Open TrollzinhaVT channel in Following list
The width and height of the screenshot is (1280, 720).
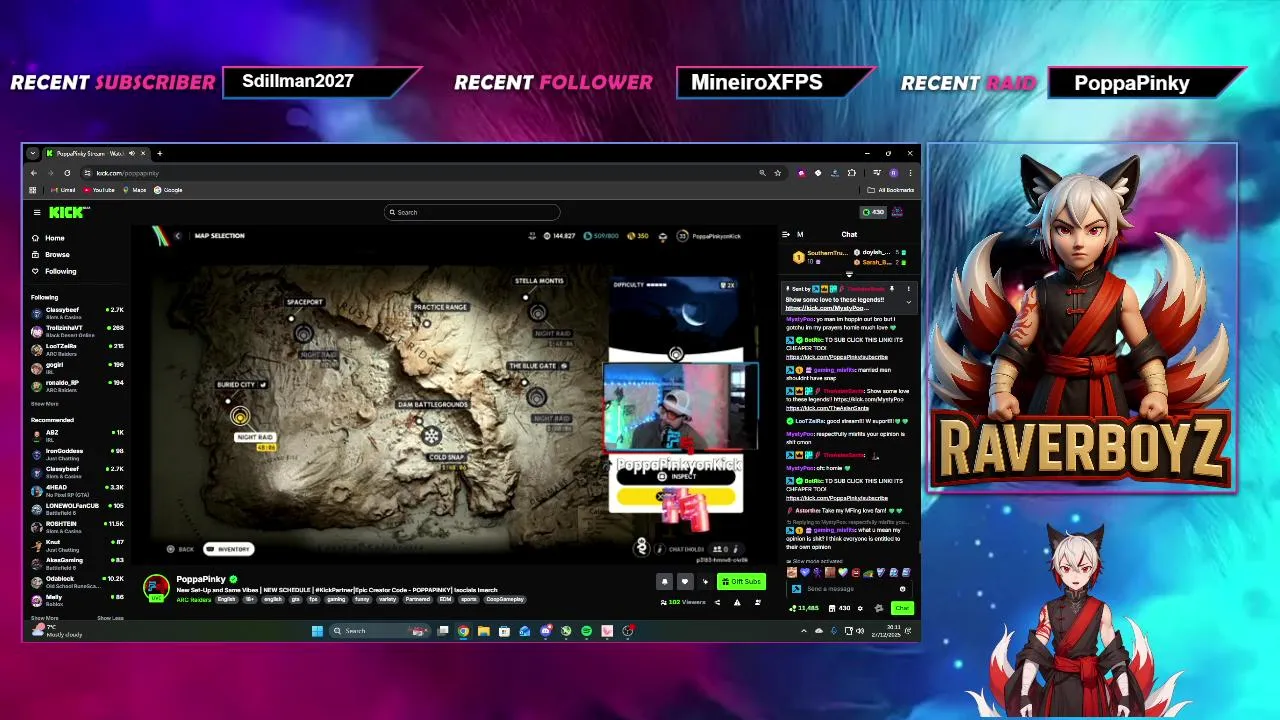click(76, 331)
